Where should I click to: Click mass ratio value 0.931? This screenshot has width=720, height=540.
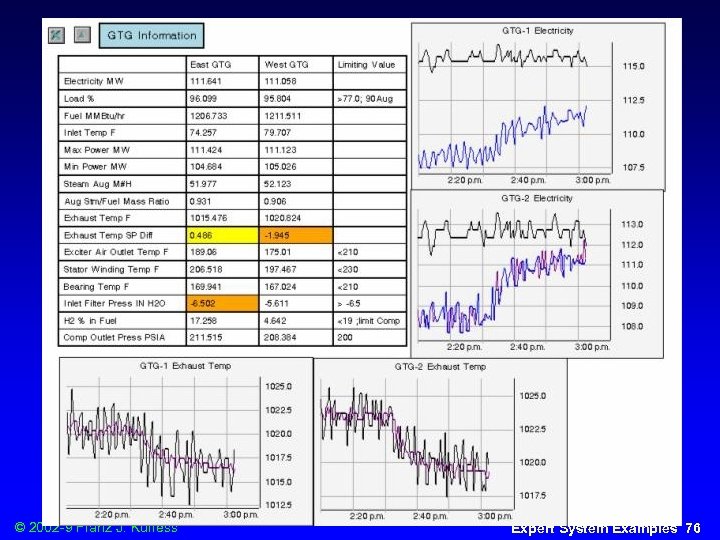click(x=200, y=202)
